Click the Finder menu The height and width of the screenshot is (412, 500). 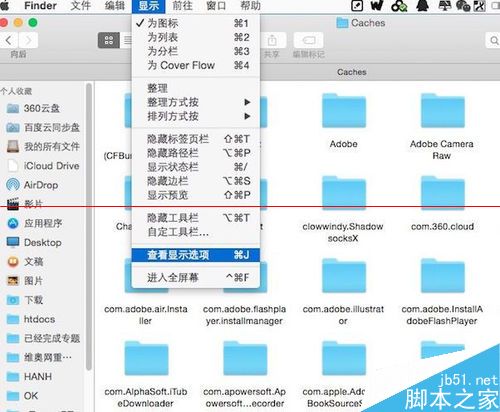tap(40, 6)
